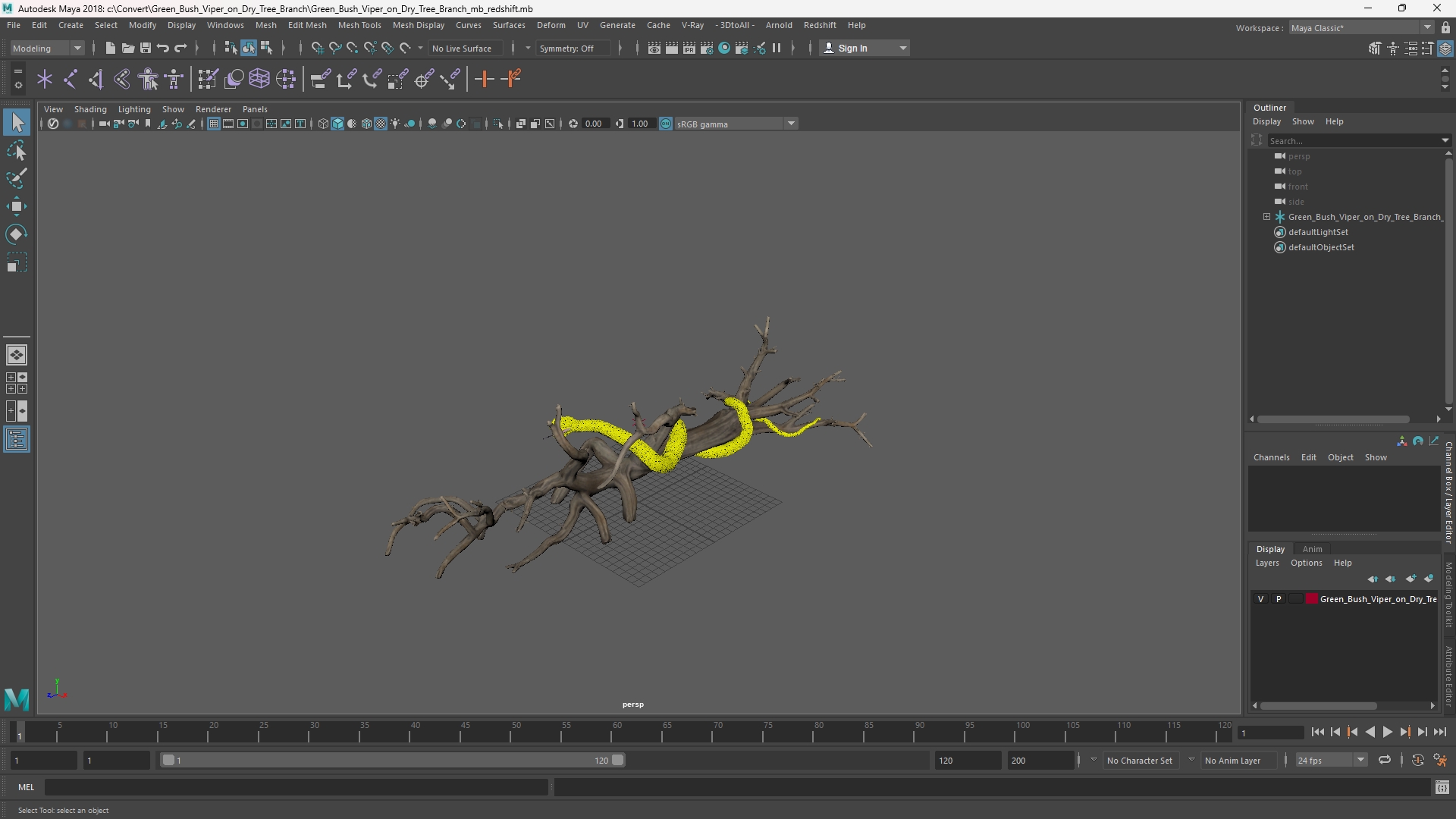Open the Redshift menu

pyautogui.click(x=820, y=25)
